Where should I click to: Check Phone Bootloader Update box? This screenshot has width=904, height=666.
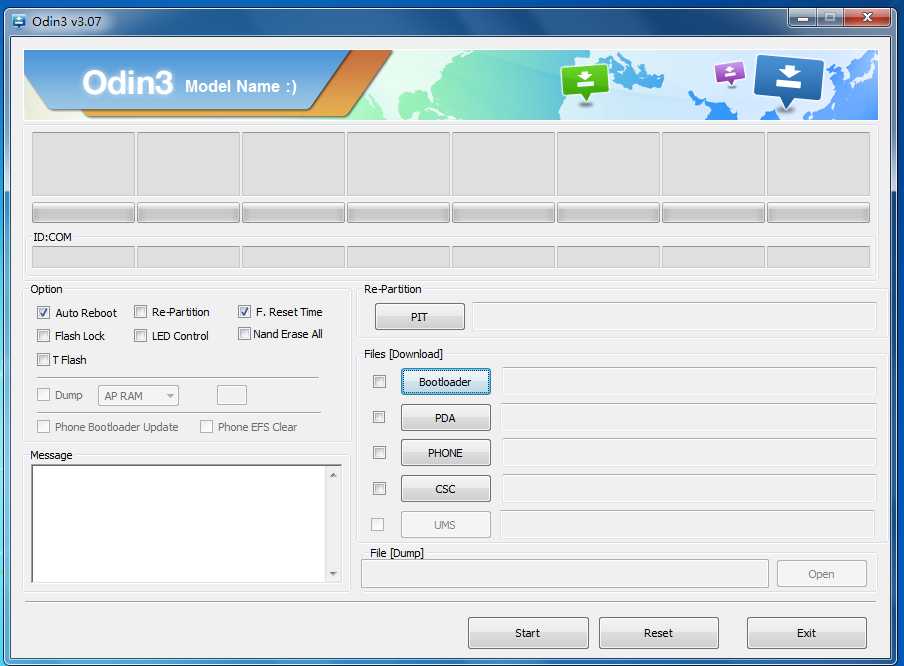[43, 427]
